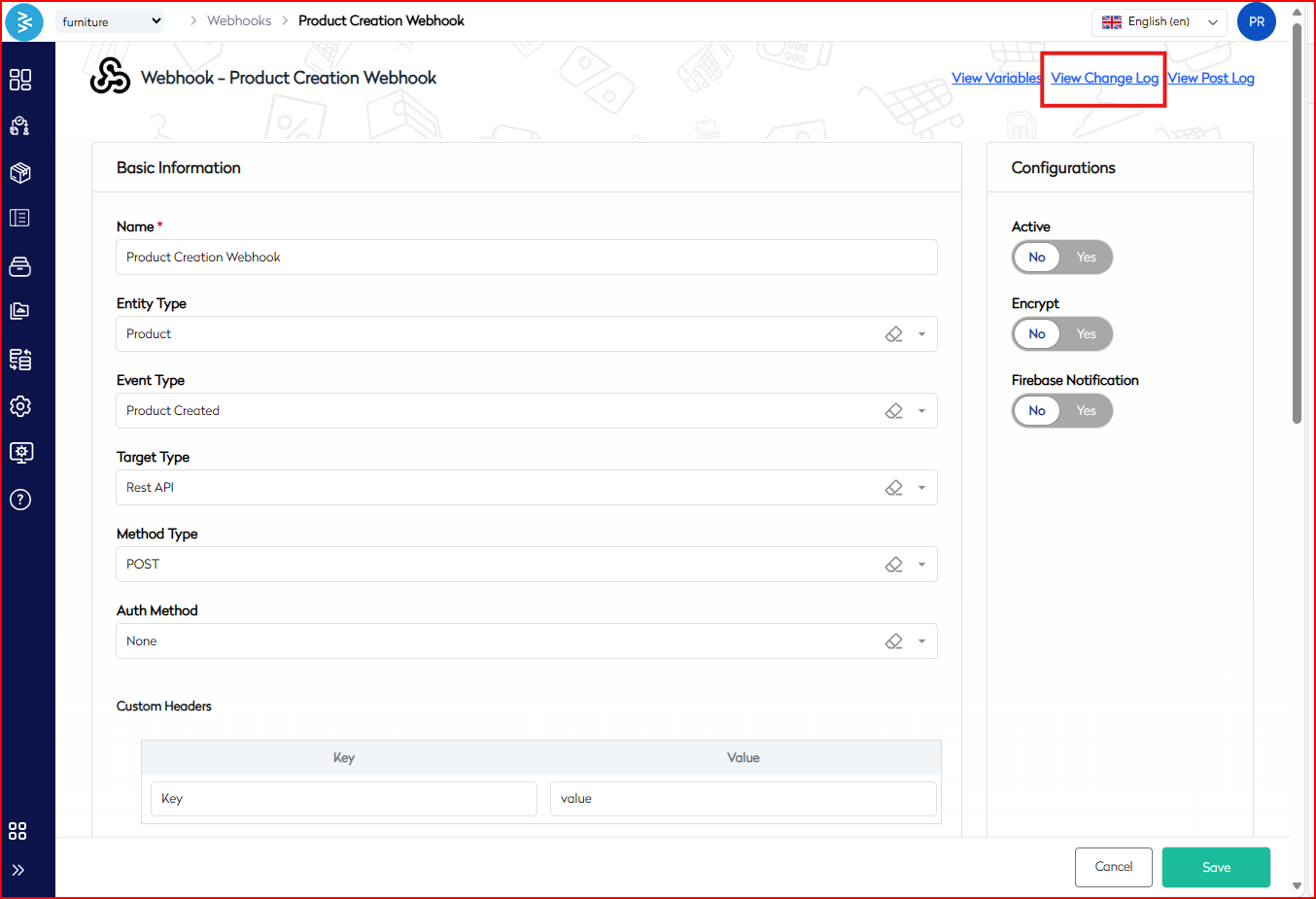The width and height of the screenshot is (1316, 899).
Task: Click the webhook Name input field
Action: click(526, 258)
